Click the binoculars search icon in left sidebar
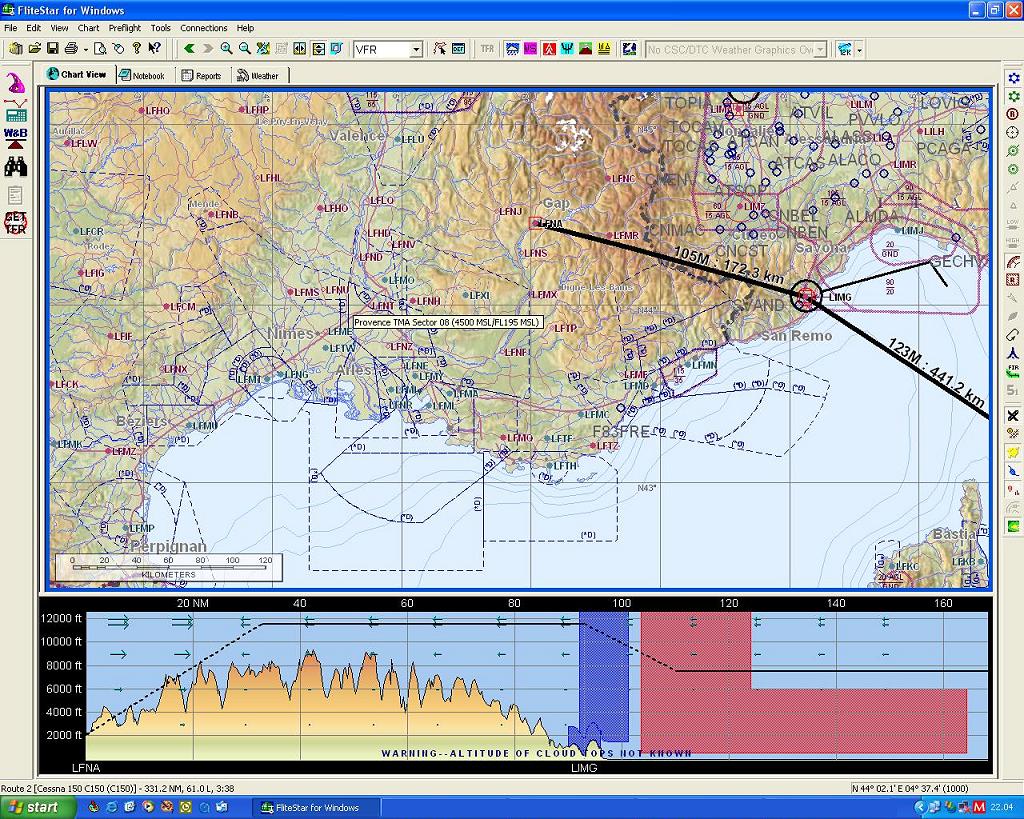Image resolution: width=1024 pixels, height=819 pixels. pos(16,167)
